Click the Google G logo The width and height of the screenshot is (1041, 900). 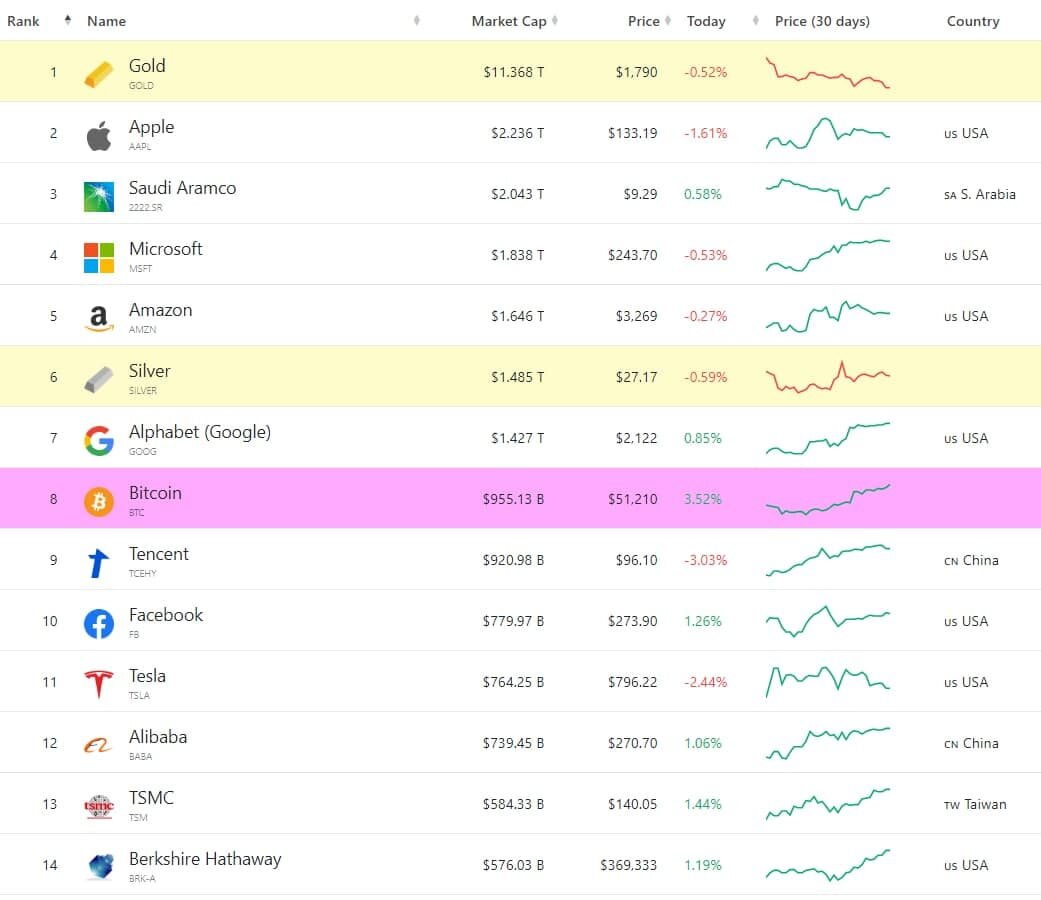coord(98,441)
